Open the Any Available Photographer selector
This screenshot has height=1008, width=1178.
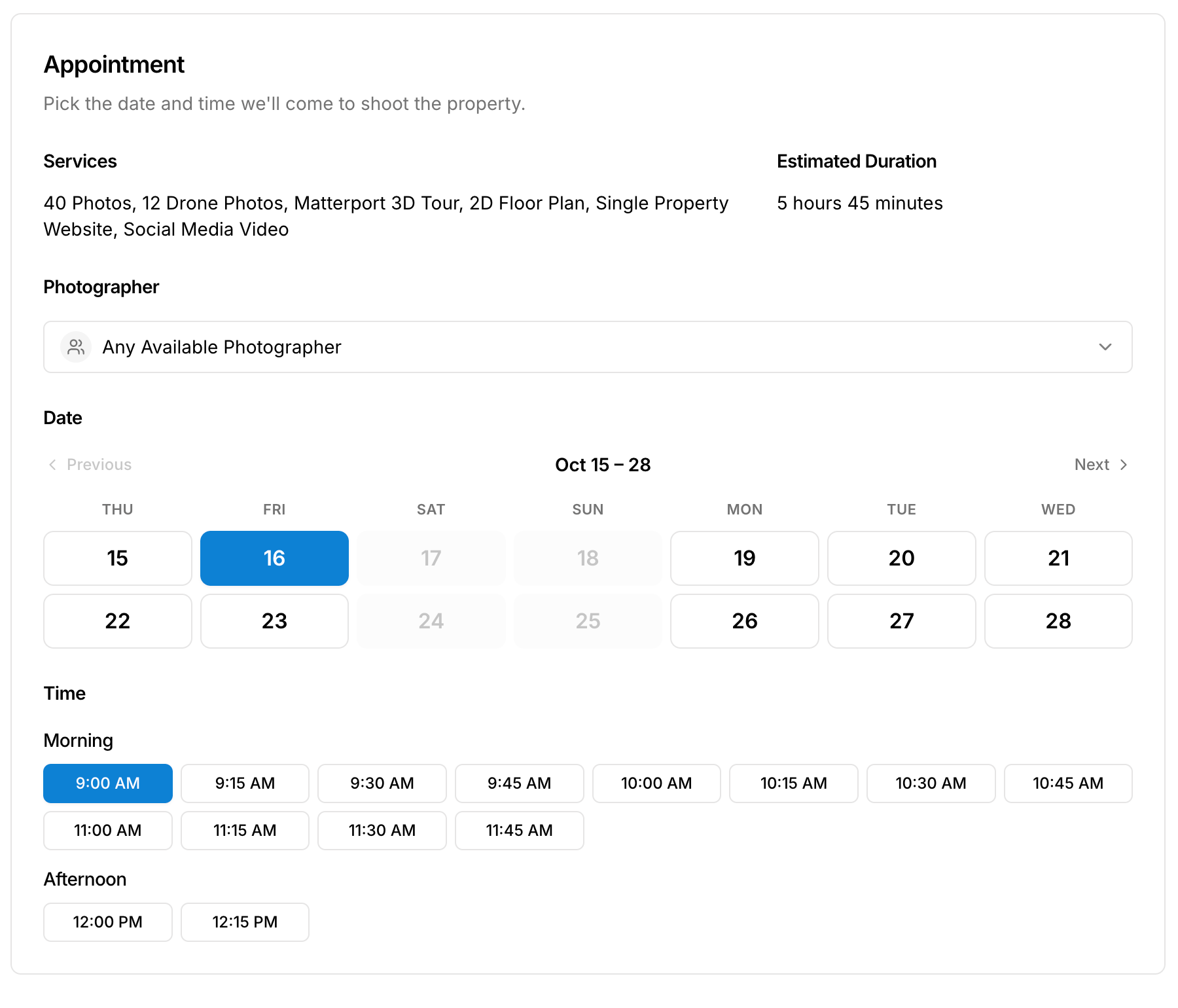coord(588,347)
